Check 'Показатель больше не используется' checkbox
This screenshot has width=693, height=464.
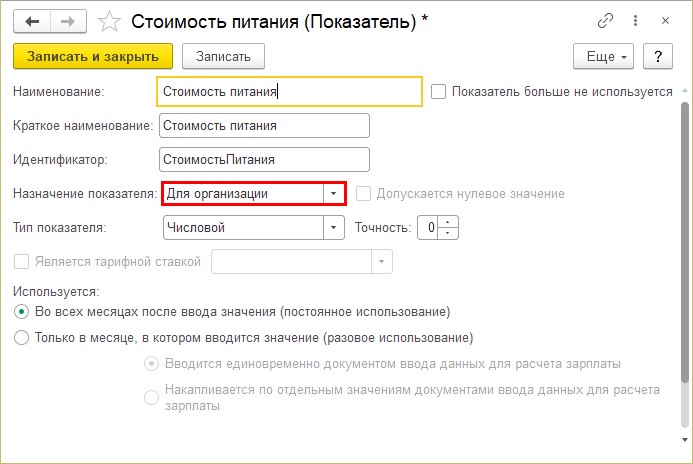[438, 92]
